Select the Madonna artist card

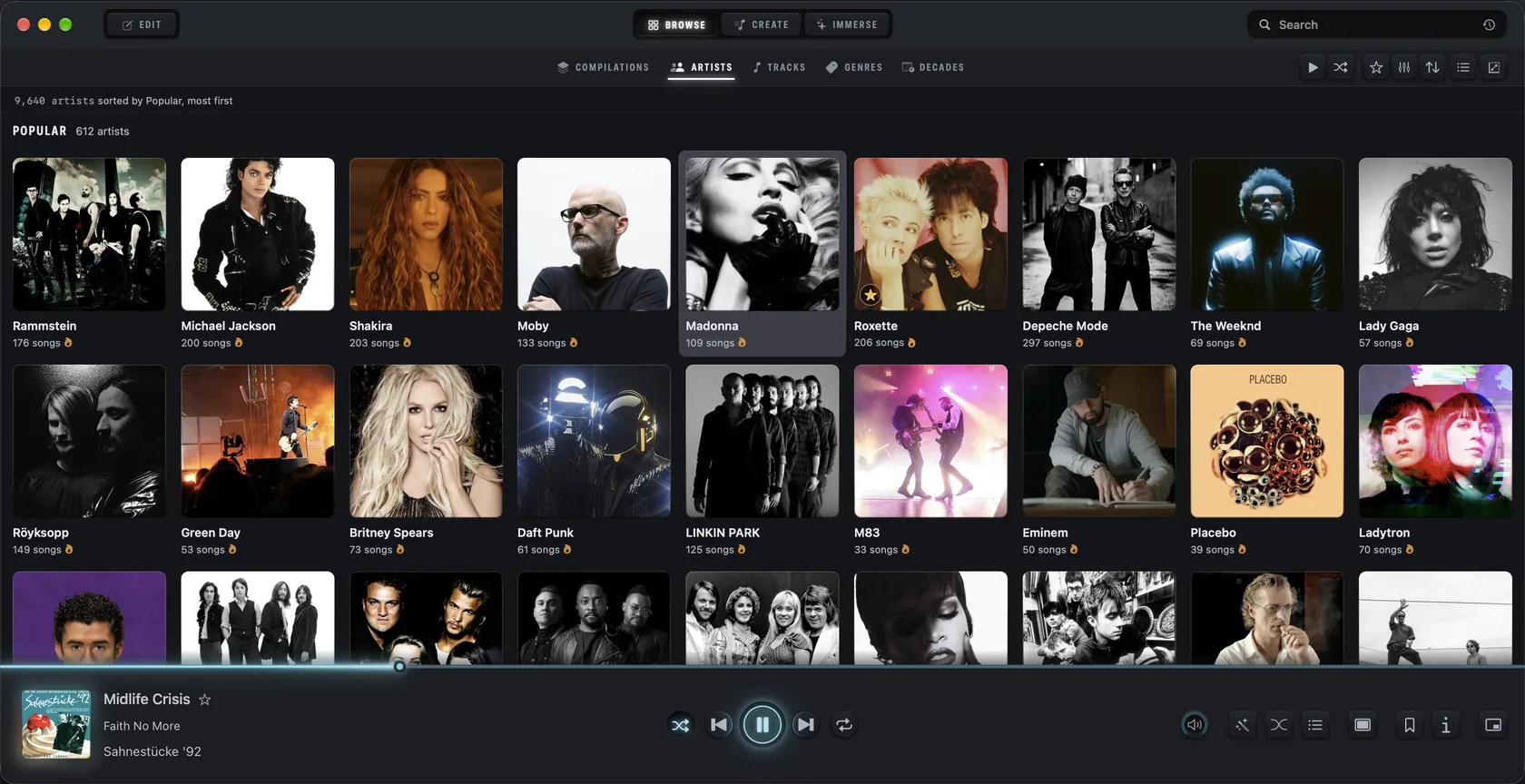(762, 254)
